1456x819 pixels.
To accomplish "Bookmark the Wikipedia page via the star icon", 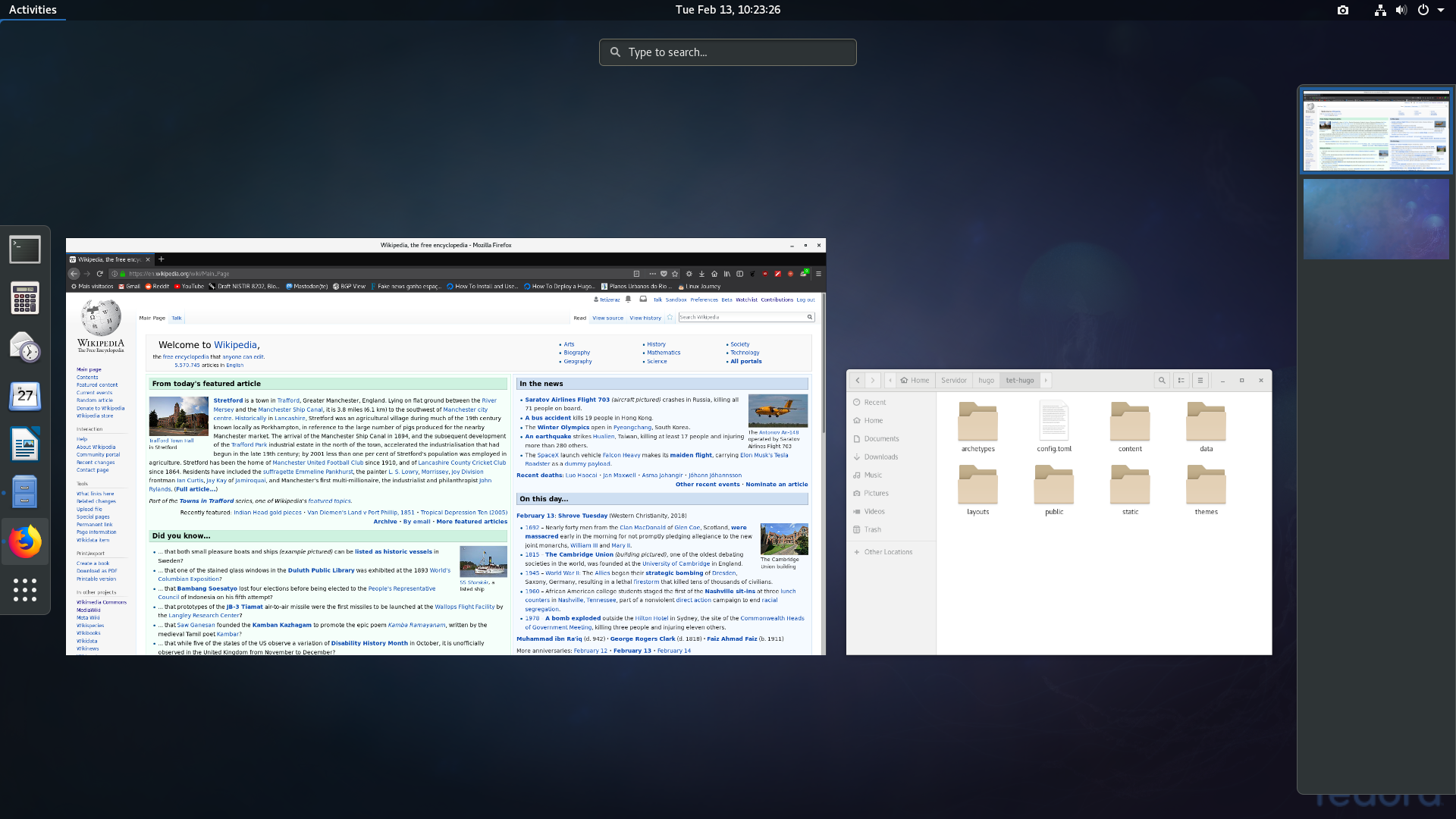I will coord(675,274).
